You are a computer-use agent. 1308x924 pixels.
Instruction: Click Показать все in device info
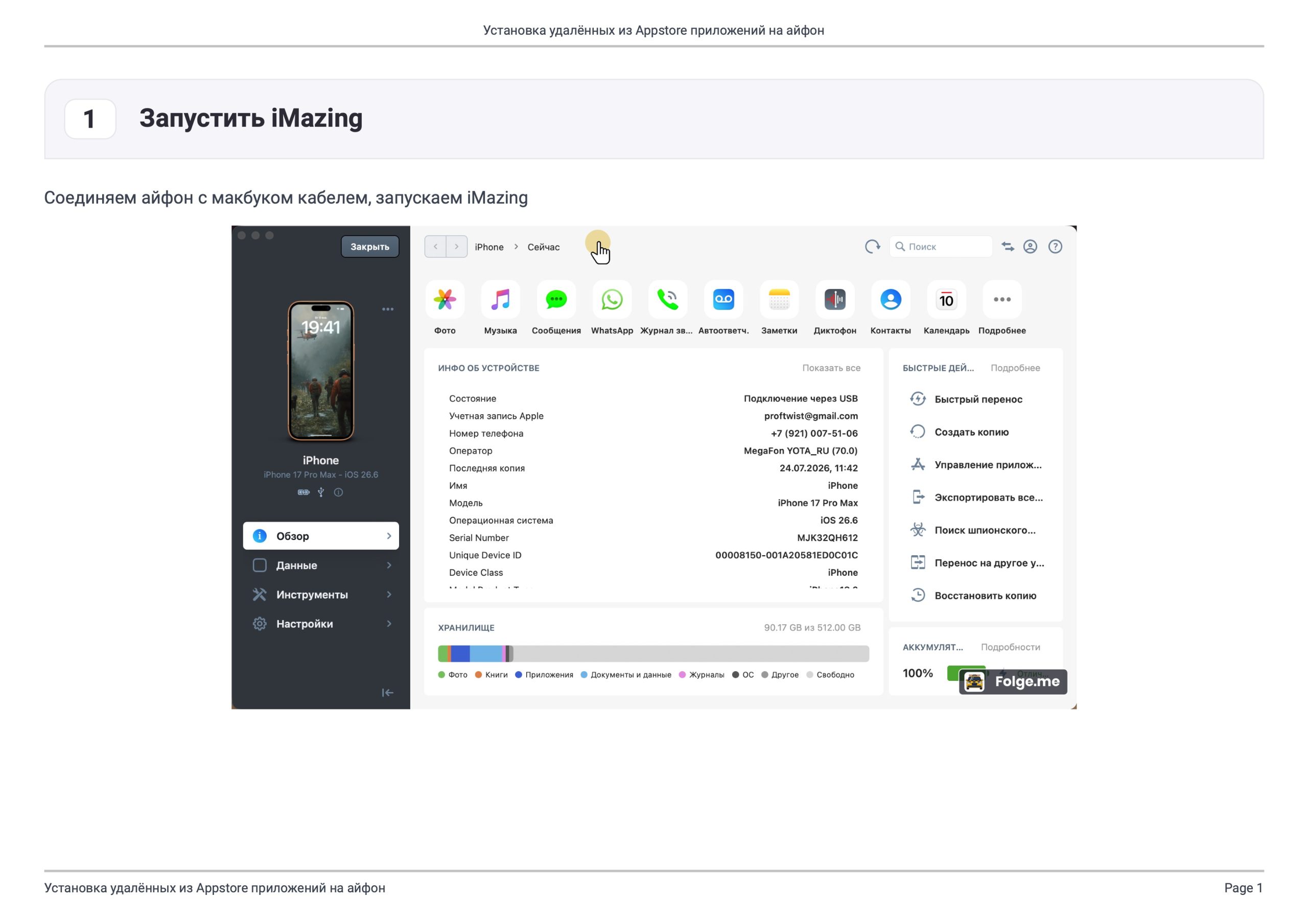click(831, 368)
